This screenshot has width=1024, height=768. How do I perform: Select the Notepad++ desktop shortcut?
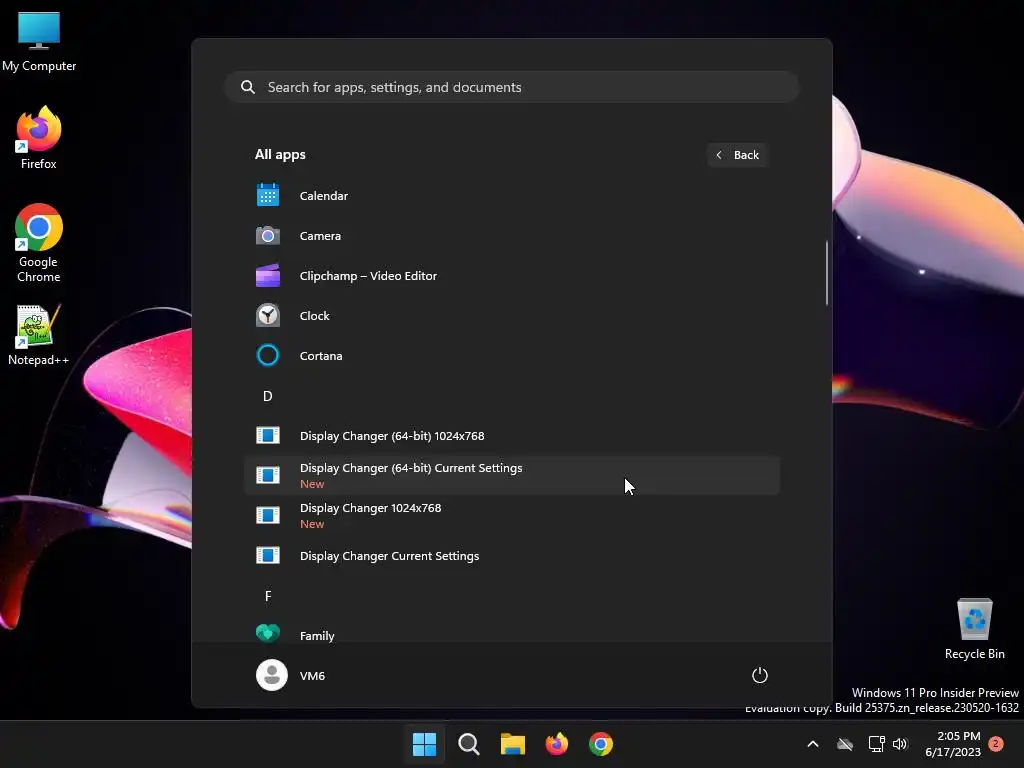coord(39,335)
